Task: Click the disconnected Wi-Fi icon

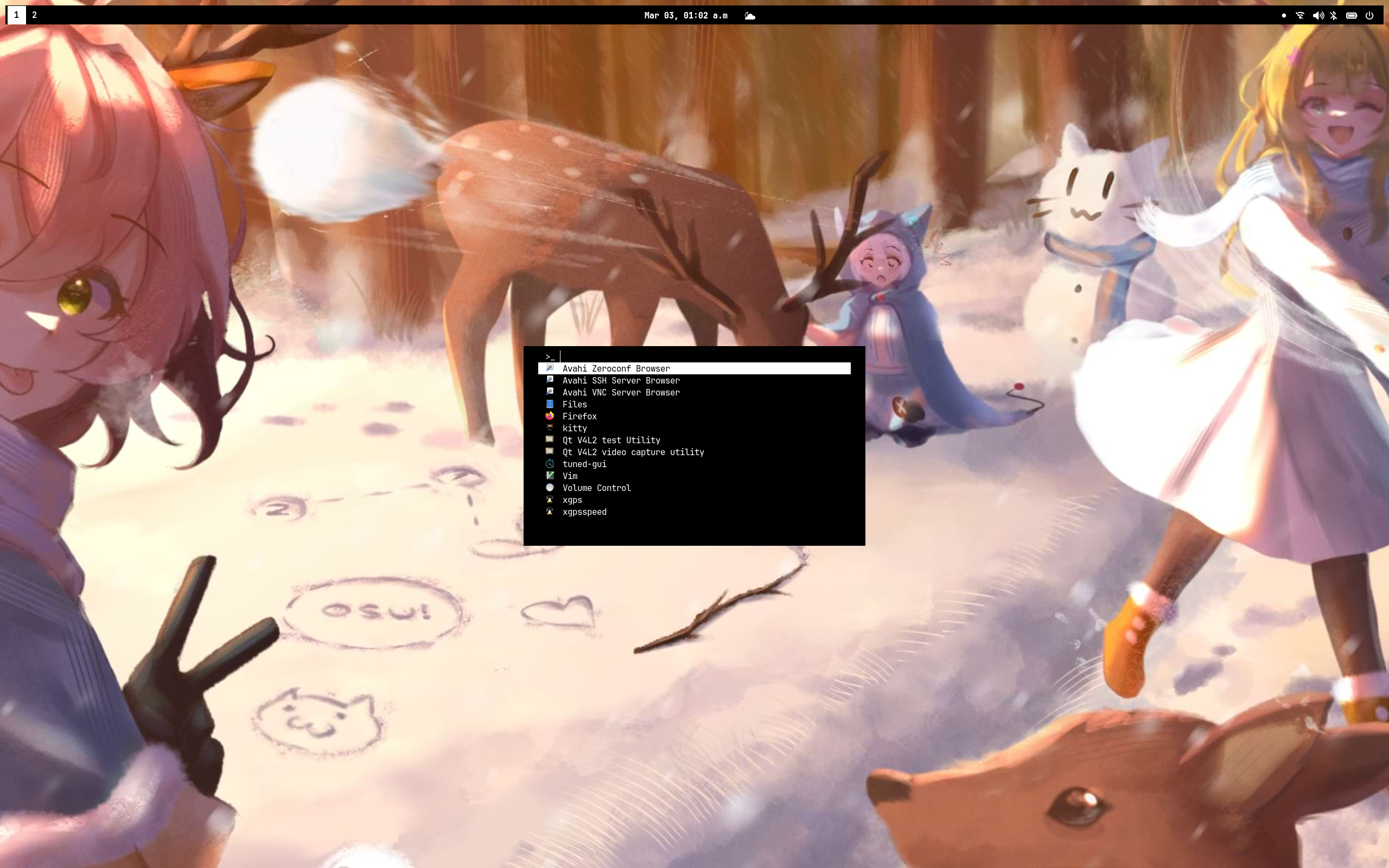Action: coord(1300,16)
